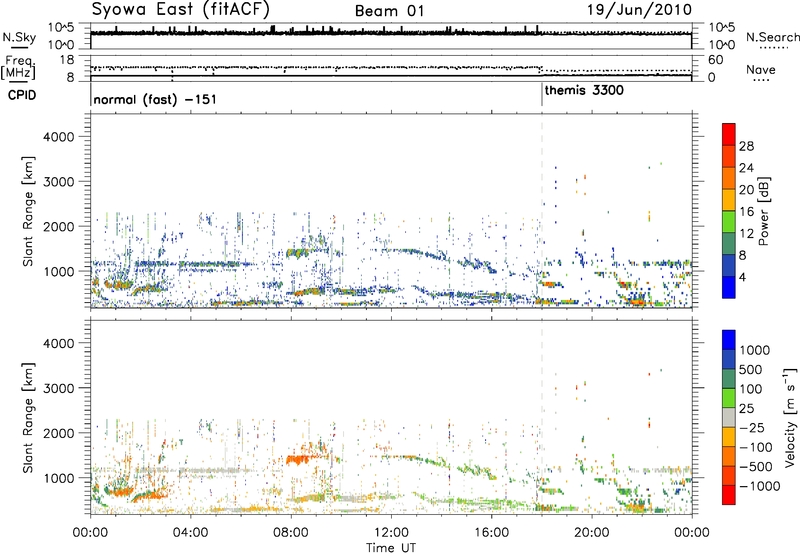Click the 'N.Sky' legend label
Screen dimensions: 800x554
[19, 37]
